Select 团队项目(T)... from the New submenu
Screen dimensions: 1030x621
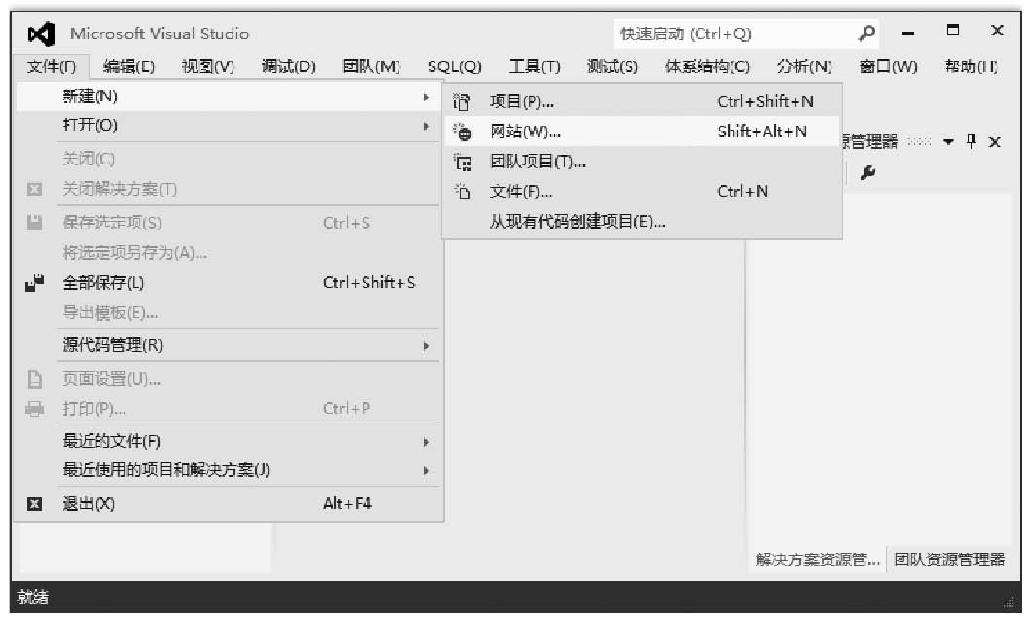642,162
